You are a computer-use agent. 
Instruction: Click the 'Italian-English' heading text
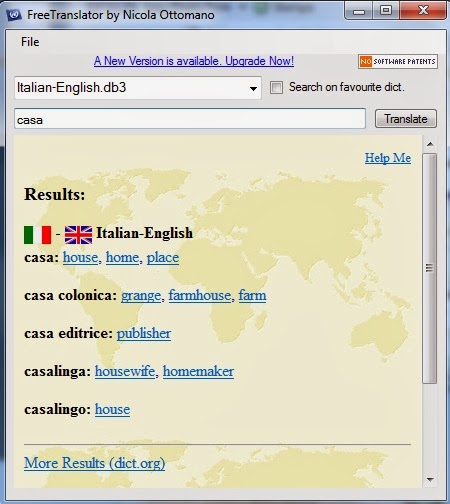click(144, 233)
